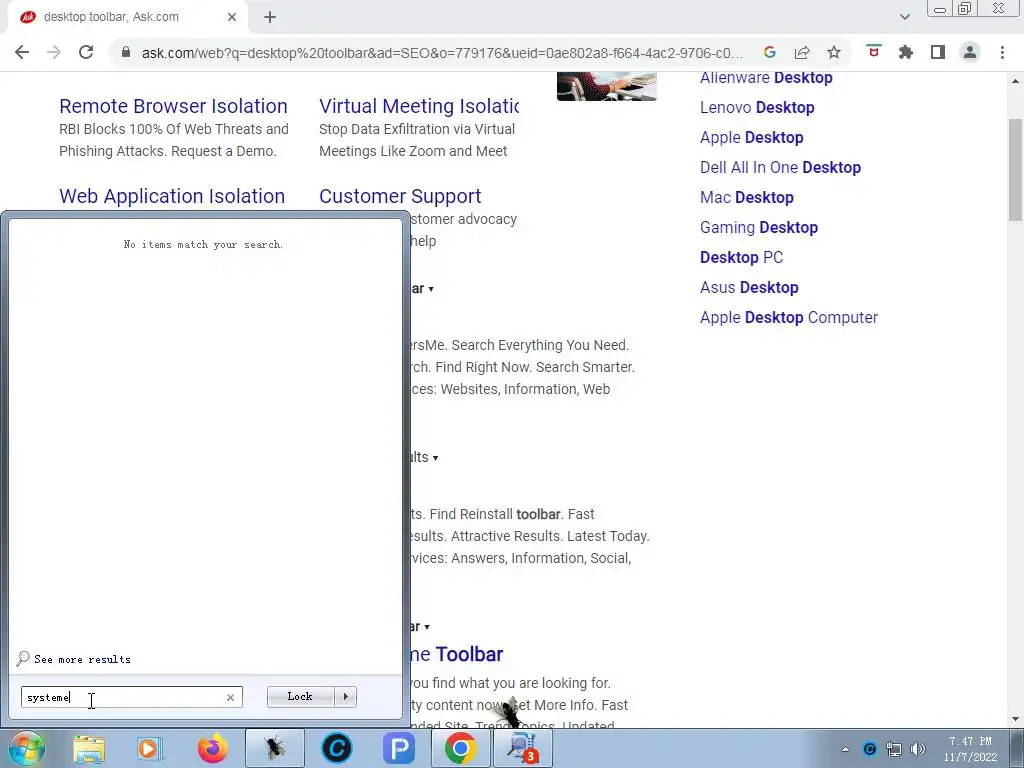Viewport: 1024px width, 768px height.
Task: Click the scrollbar up arrow
Action: point(1015,81)
